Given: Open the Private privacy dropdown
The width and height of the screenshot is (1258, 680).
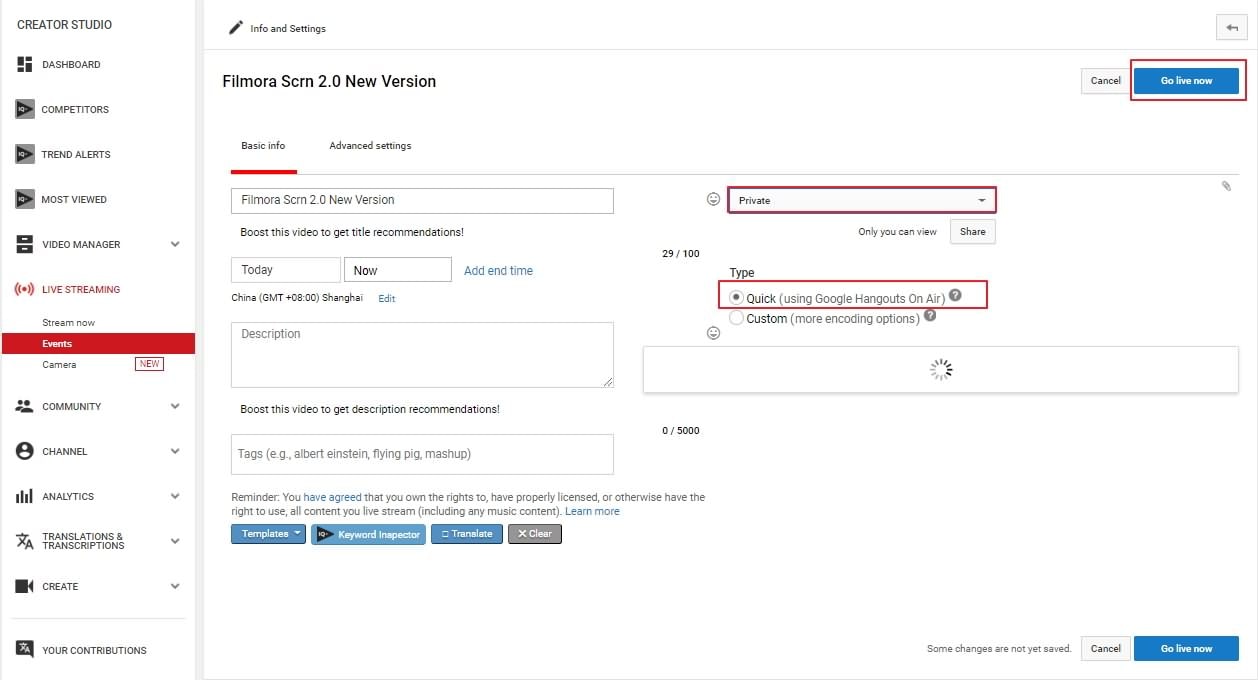Looking at the screenshot, I should click(x=861, y=200).
